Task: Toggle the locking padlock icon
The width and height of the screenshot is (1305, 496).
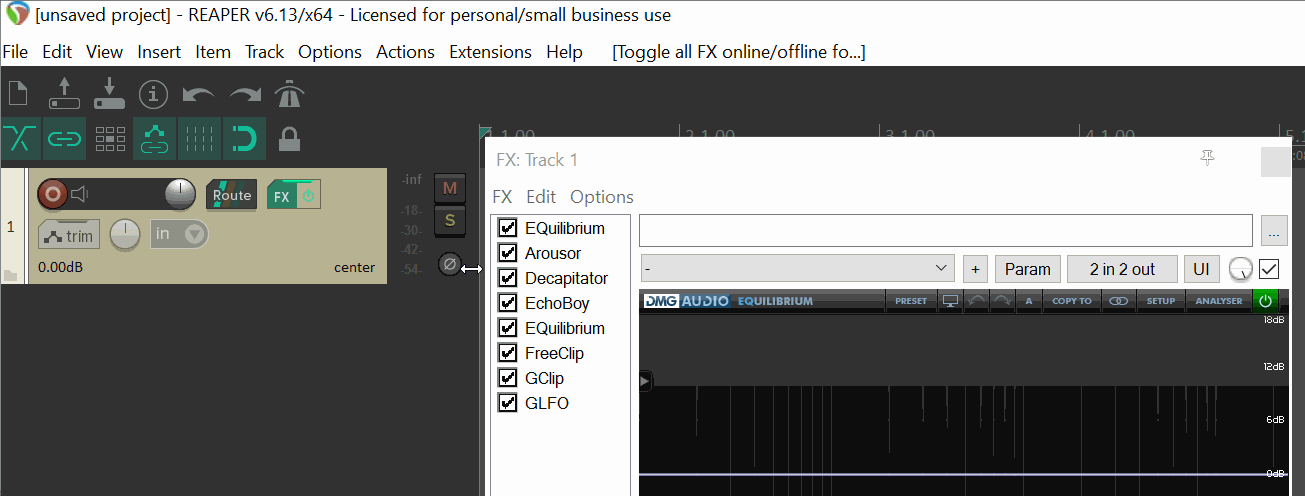Action: pyautogui.click(x=289, y=139)
